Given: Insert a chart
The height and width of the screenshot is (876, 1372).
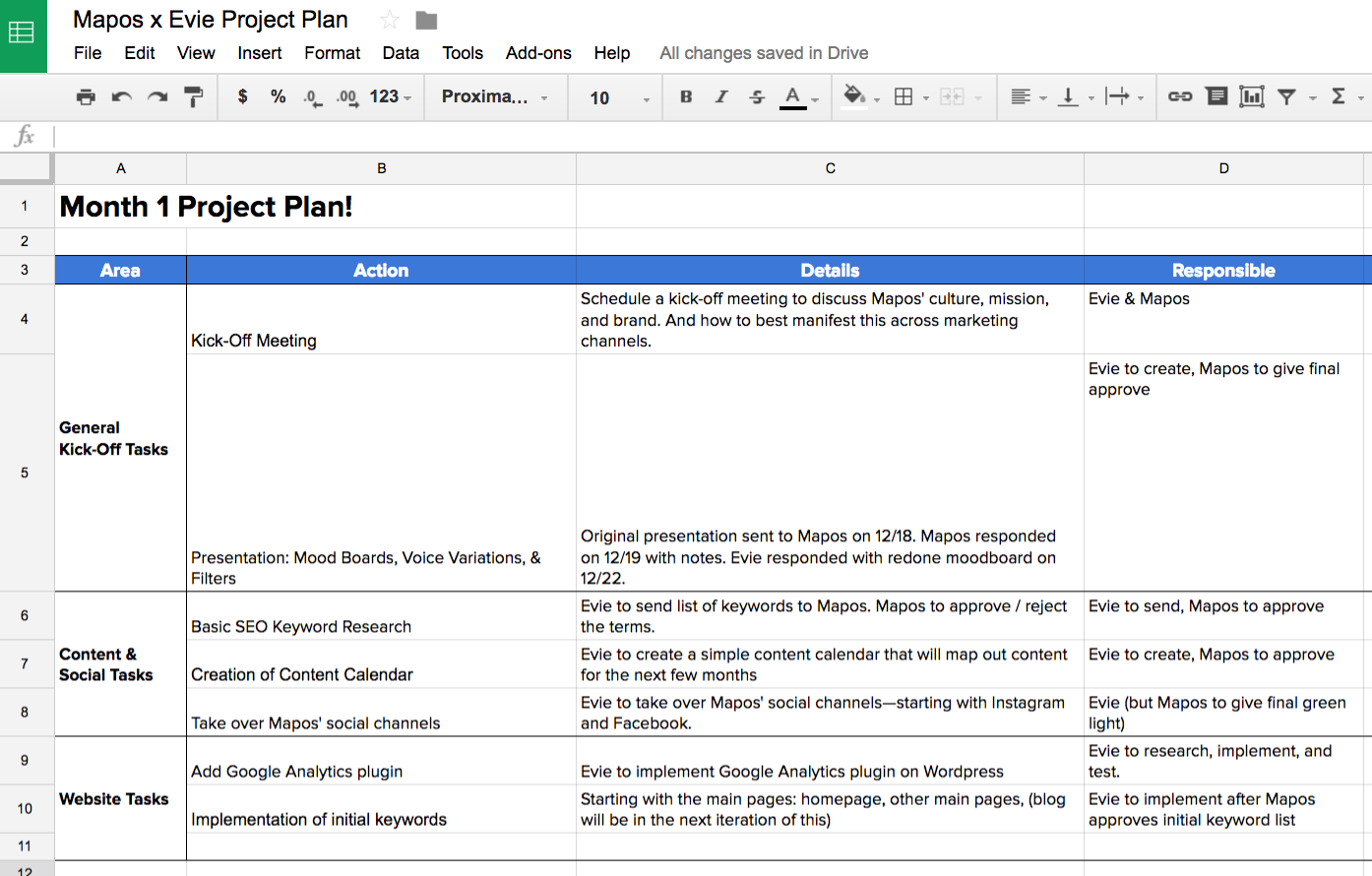Looking at the screenshot, I should point(1252,96).
